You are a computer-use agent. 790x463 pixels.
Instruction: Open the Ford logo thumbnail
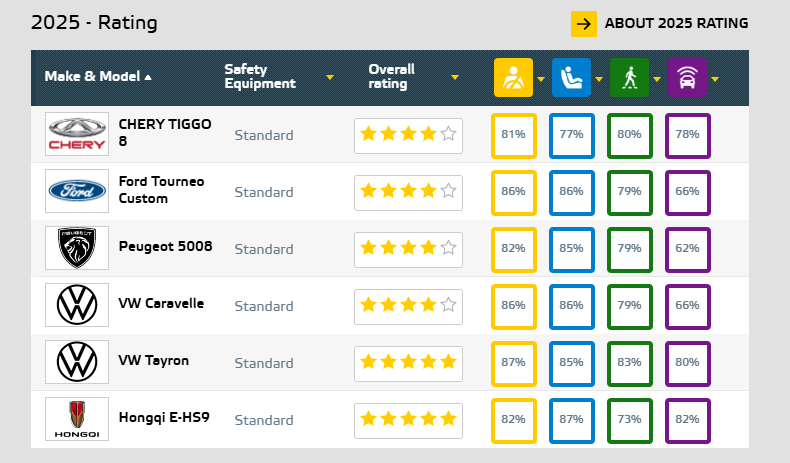pos(77,191)
